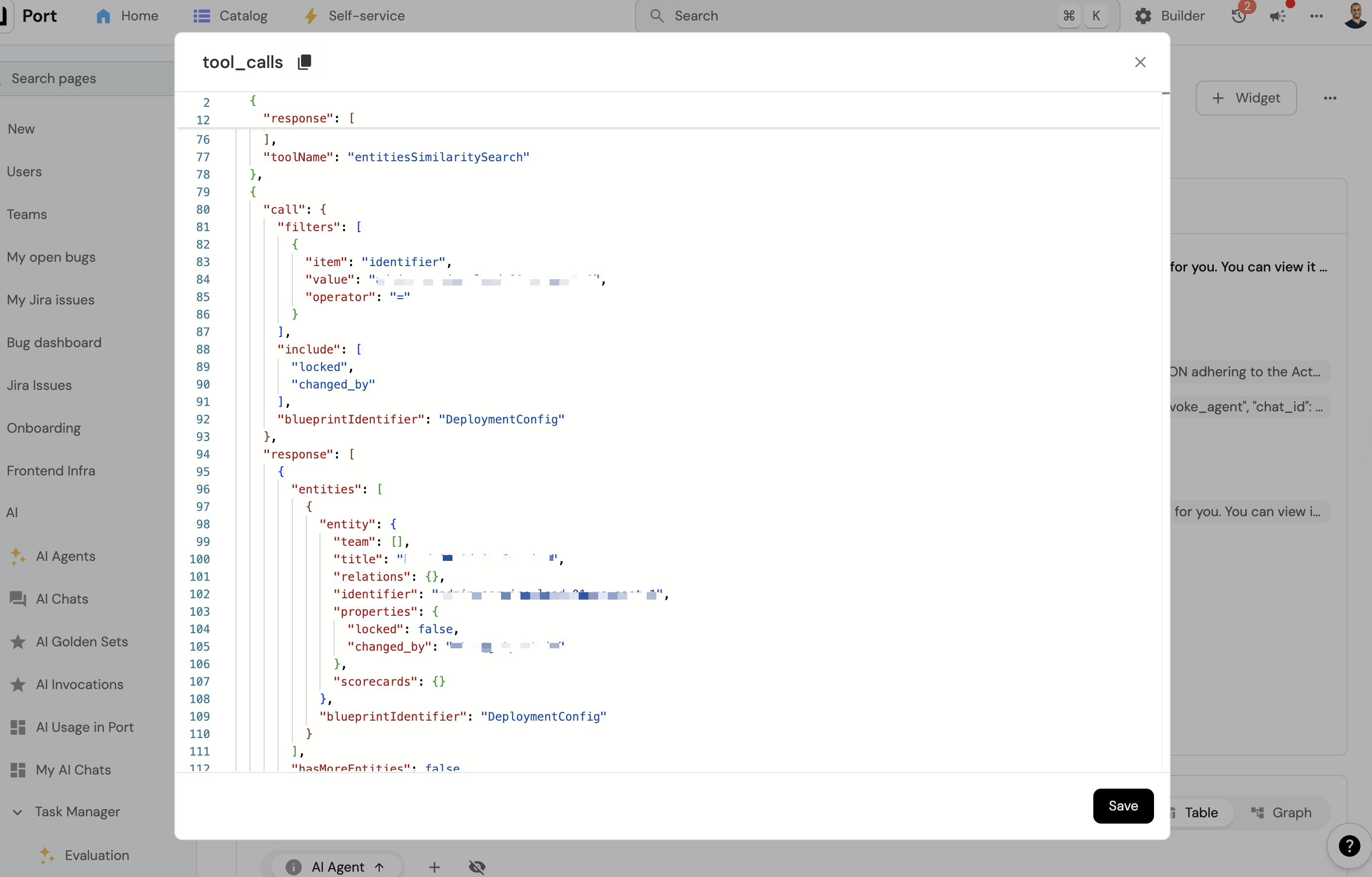Close the tool_calls dialog
The height and width of the screenshot is (877, 1372).
1139,62
